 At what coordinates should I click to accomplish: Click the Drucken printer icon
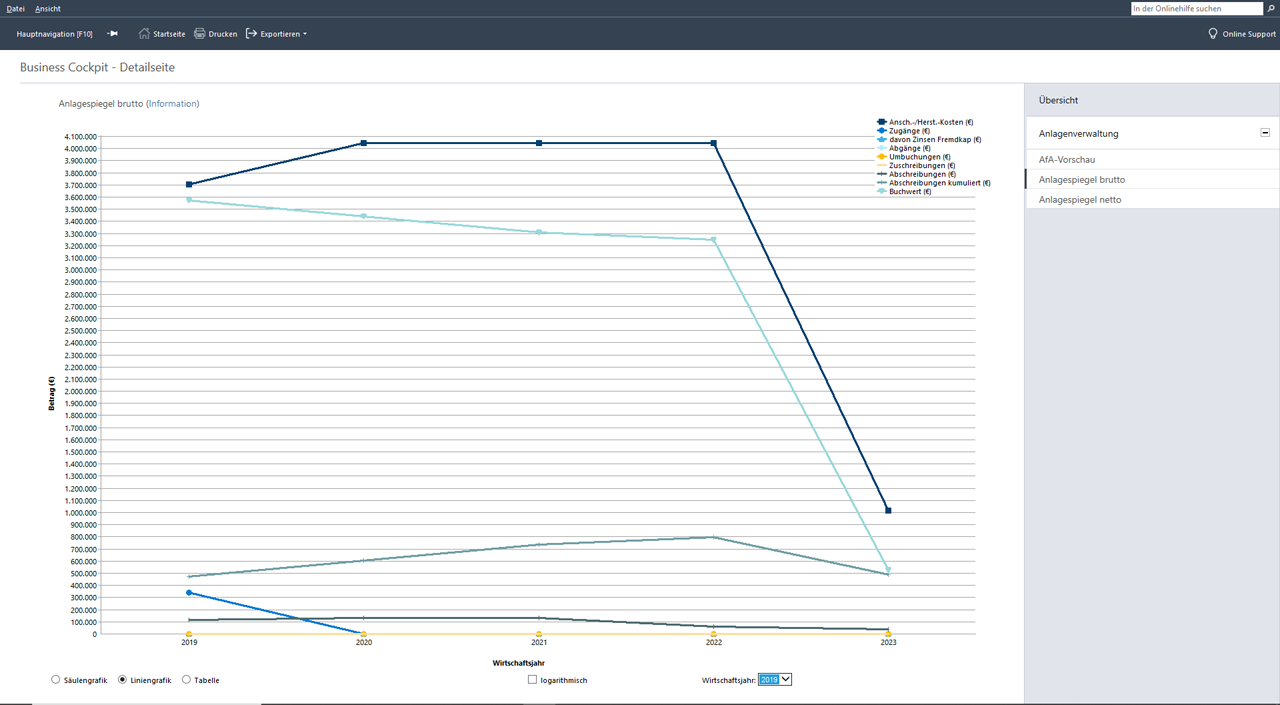(200, 34)
